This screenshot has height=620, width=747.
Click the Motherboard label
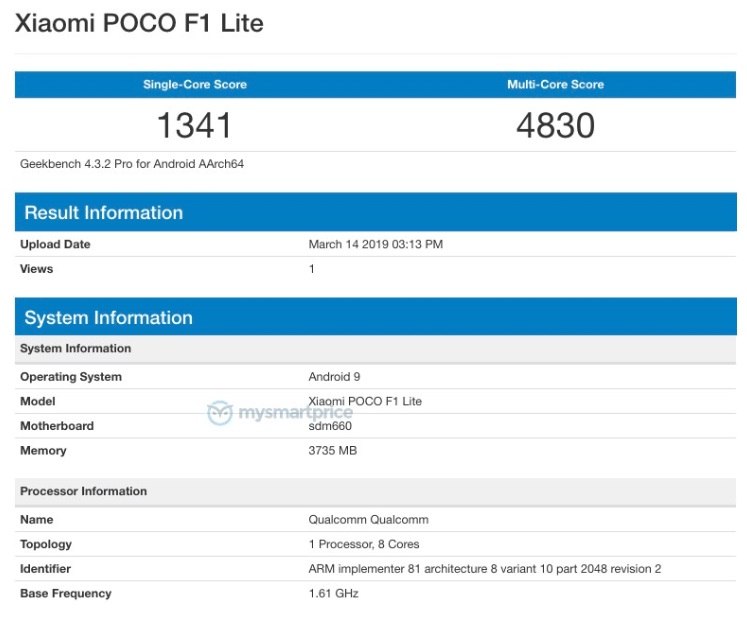[57, 426]
